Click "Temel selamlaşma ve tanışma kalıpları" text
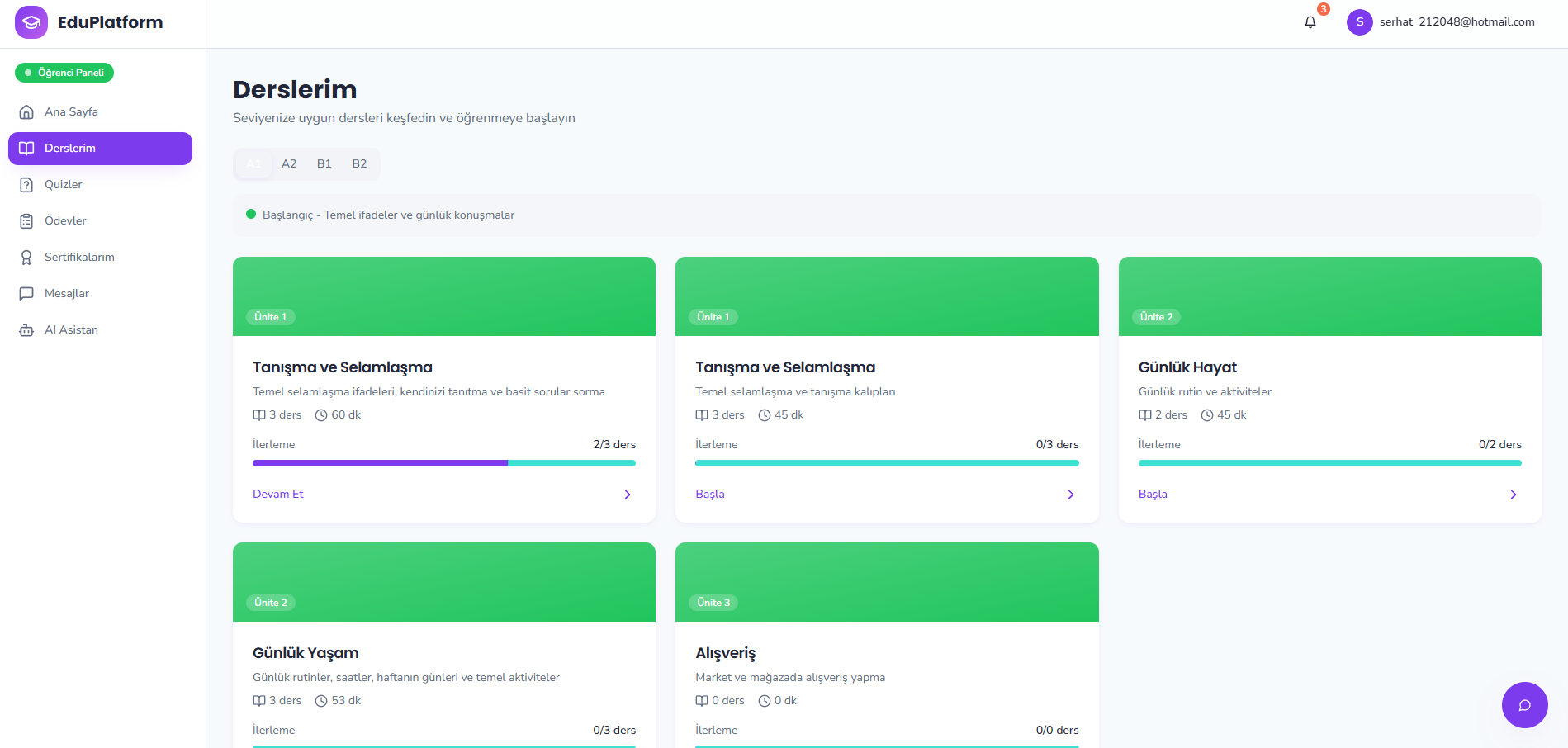The height and width of the screenshot is (748, 1568). tap(795, 391)
